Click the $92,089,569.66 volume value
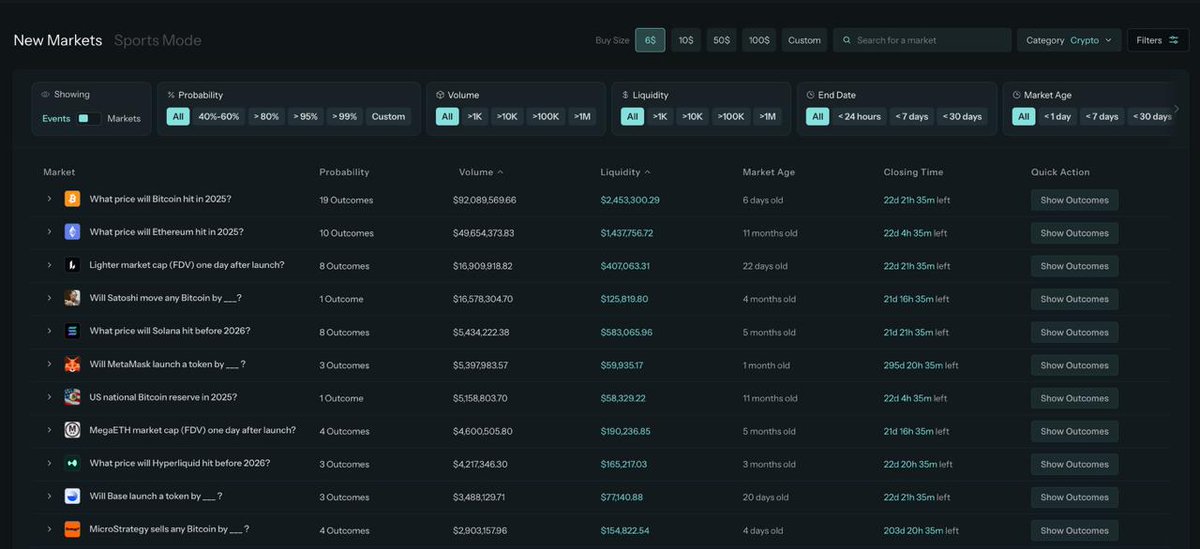The height and width of the screenshot is (549, 1200). (x=485, y=200)
